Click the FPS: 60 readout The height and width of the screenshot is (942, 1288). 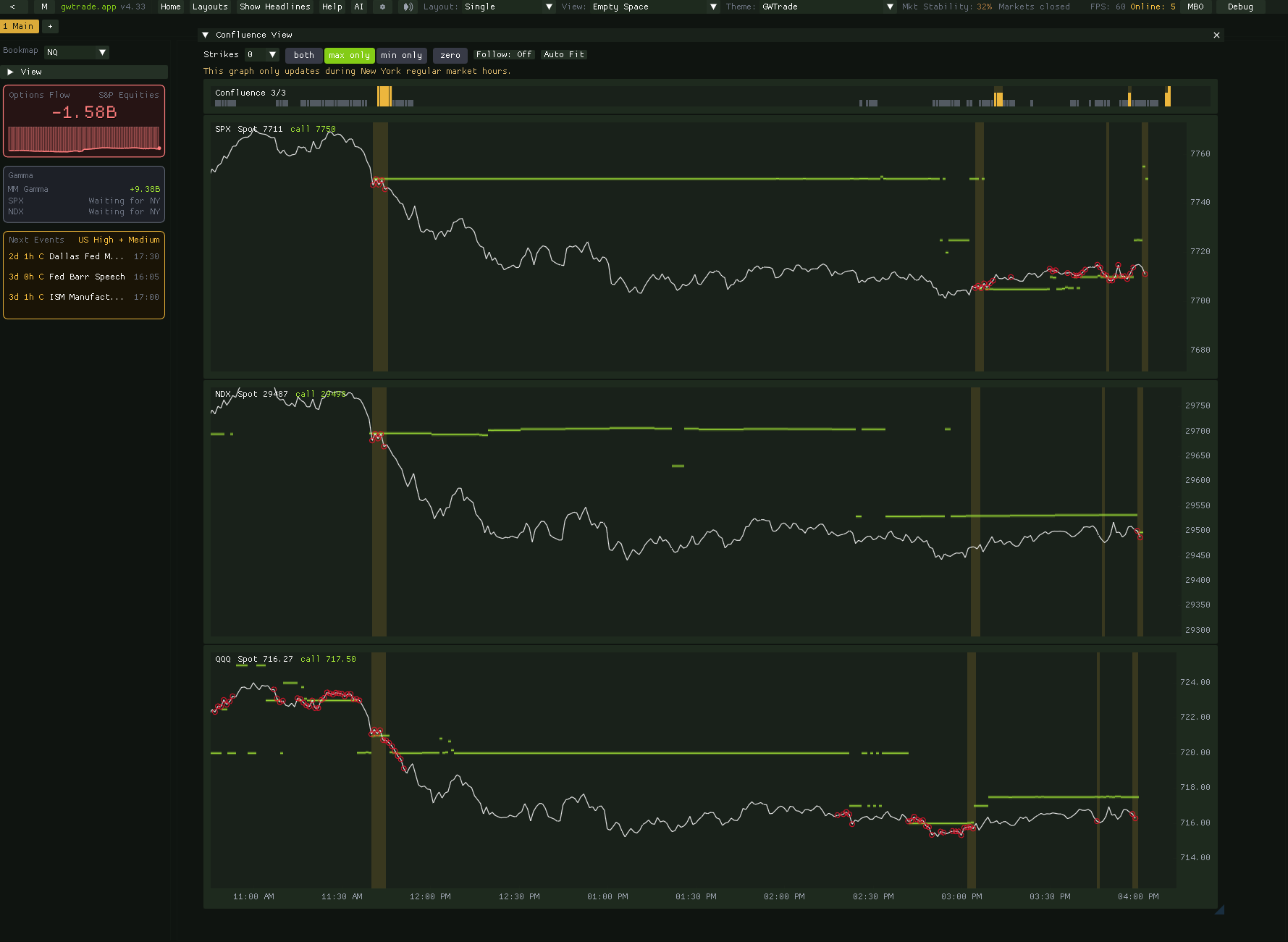[1108, 7]
